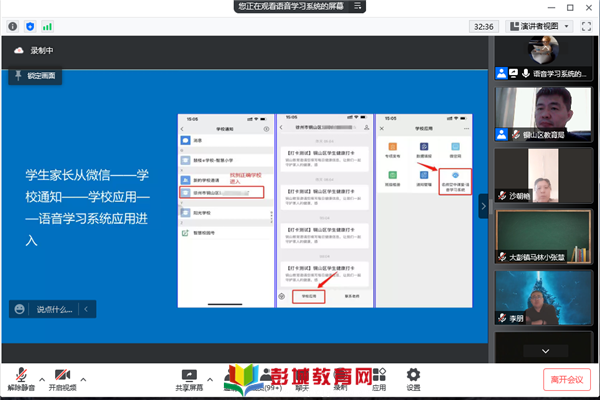Click the blue security shield icon
The image size is (600, 400).
pos(30,26)
